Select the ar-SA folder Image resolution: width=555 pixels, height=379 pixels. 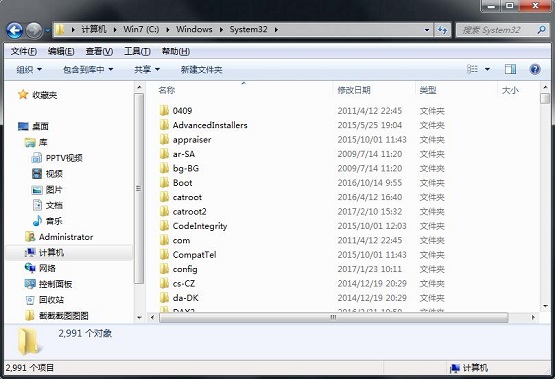(184, 154)
